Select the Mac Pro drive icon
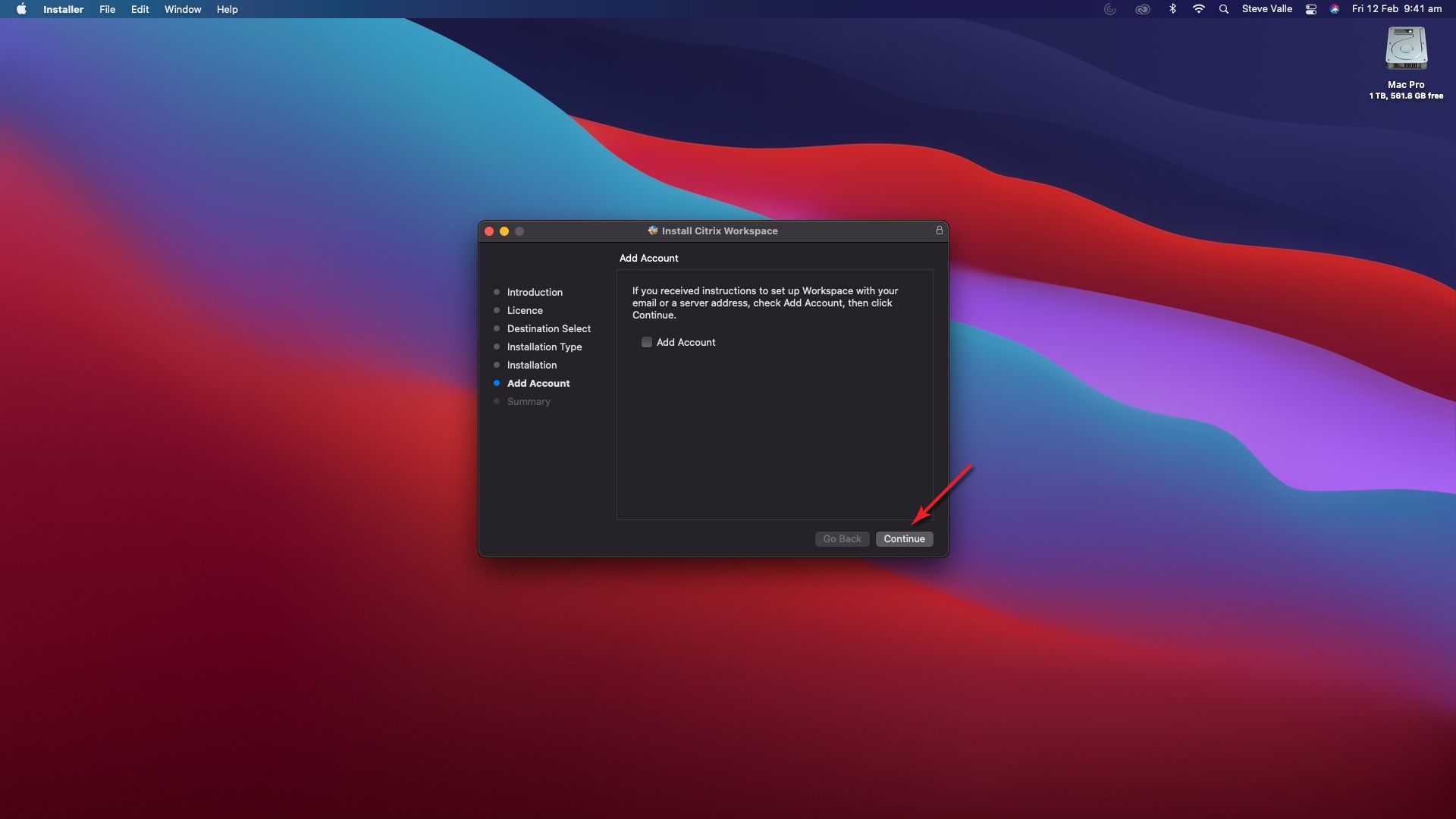 [x=1406, y=49]
